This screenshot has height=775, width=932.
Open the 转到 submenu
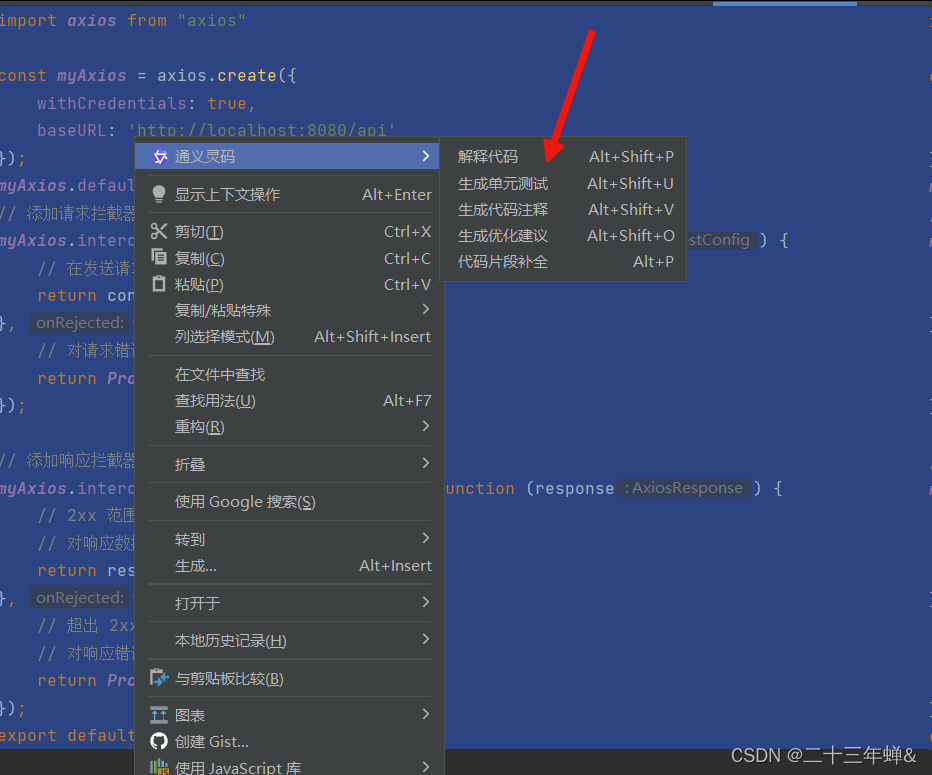coord(287,539)
